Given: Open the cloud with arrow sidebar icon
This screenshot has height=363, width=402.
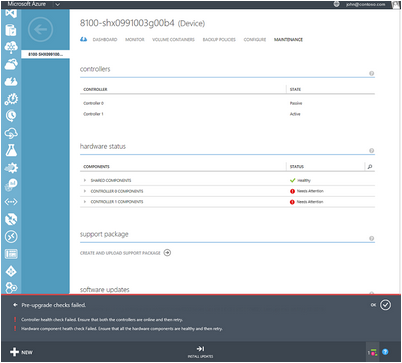Looking at the screenshot, I should (11, 64).
